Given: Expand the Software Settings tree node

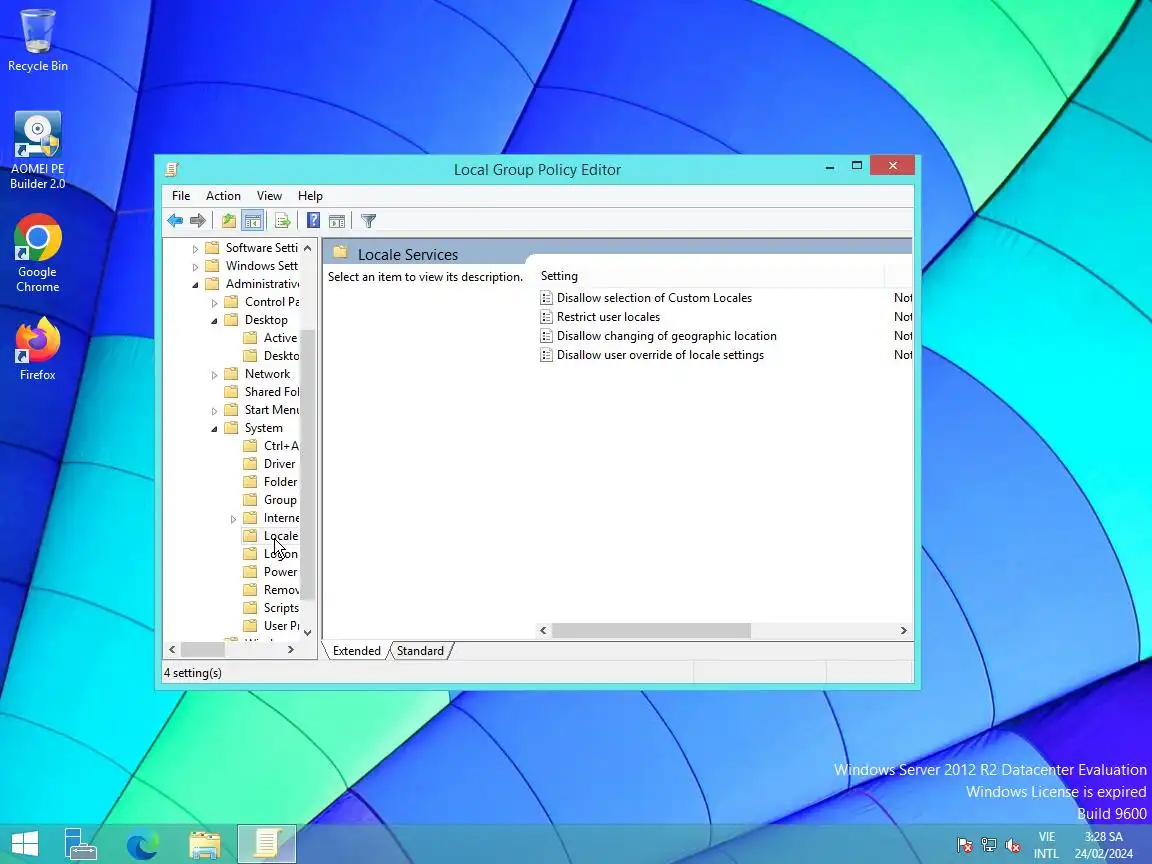Looking at the screenshot, I should coord(195,249).
